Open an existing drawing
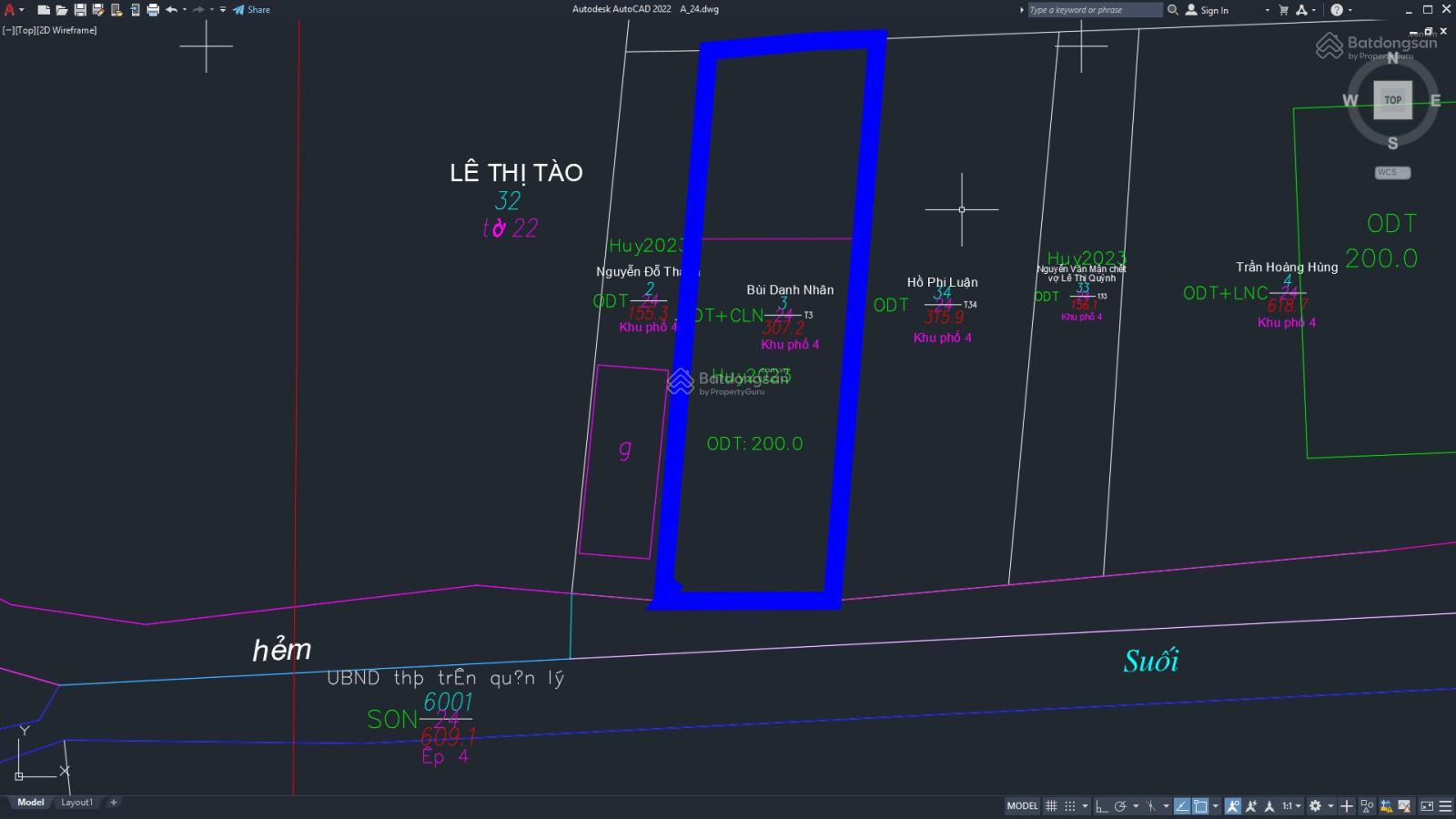Viewport: 1456px width, 819px height. [61, 9]
